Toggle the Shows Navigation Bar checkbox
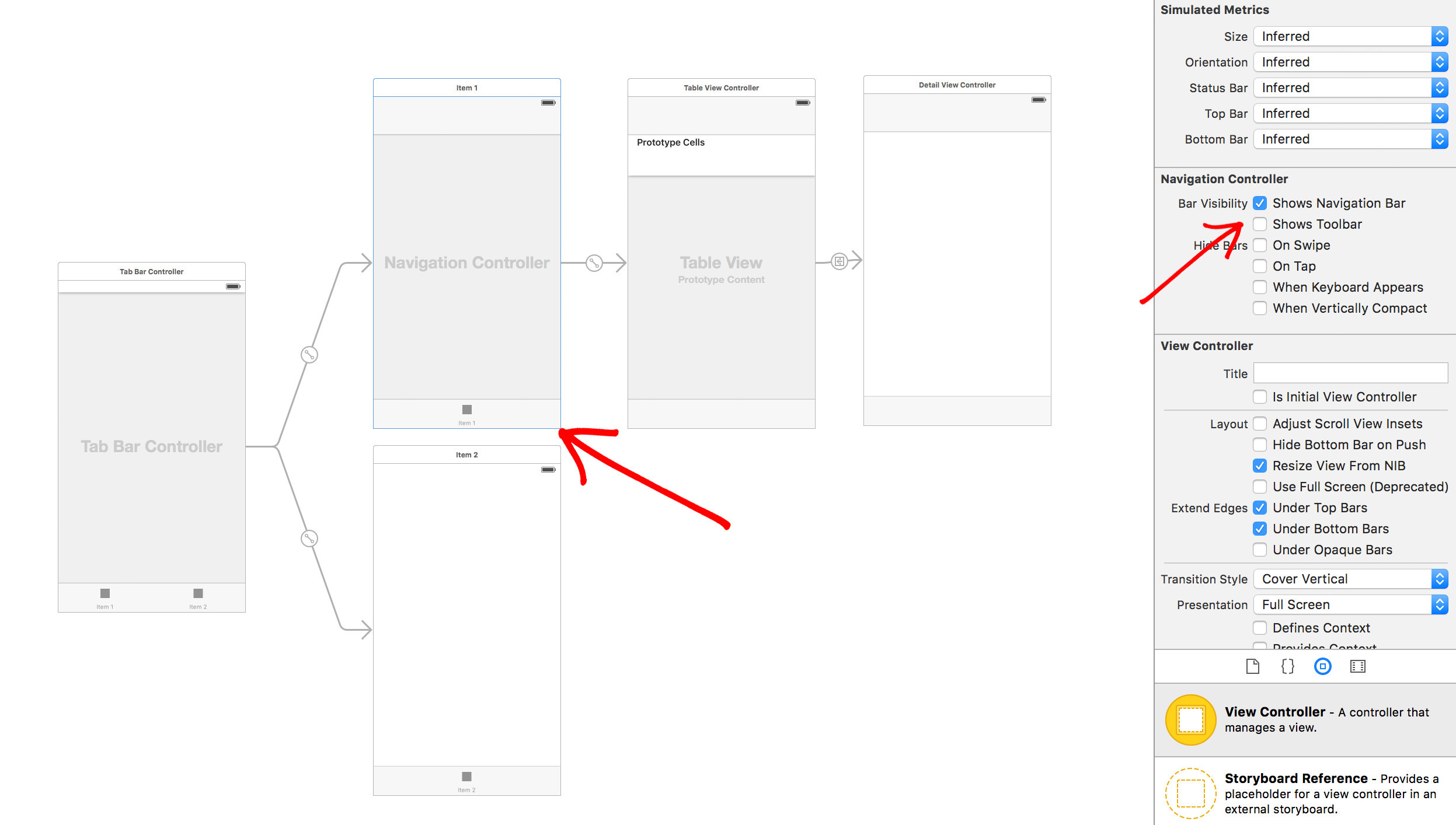Image resolution: width=1456 pixels, height=825 pixels. pyautogui.click(x=1259, y=203)
